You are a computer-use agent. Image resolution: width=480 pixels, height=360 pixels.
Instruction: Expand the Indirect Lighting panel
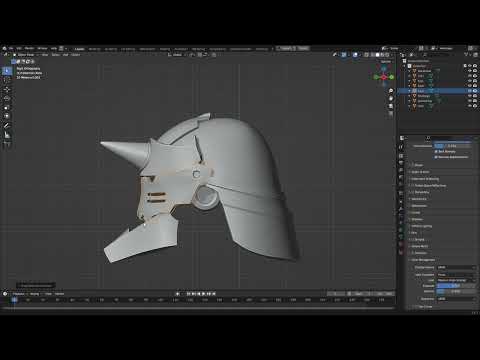[x=422, y=226]
